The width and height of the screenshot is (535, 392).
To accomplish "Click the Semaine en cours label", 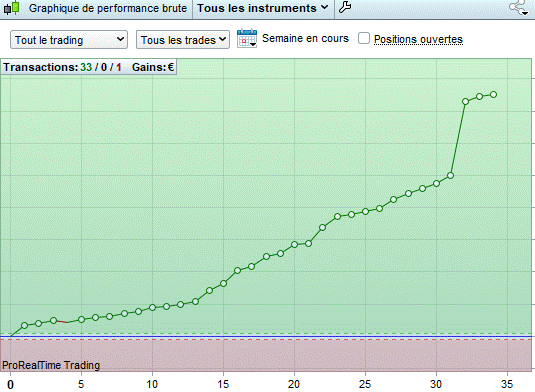I will (305, 38).
